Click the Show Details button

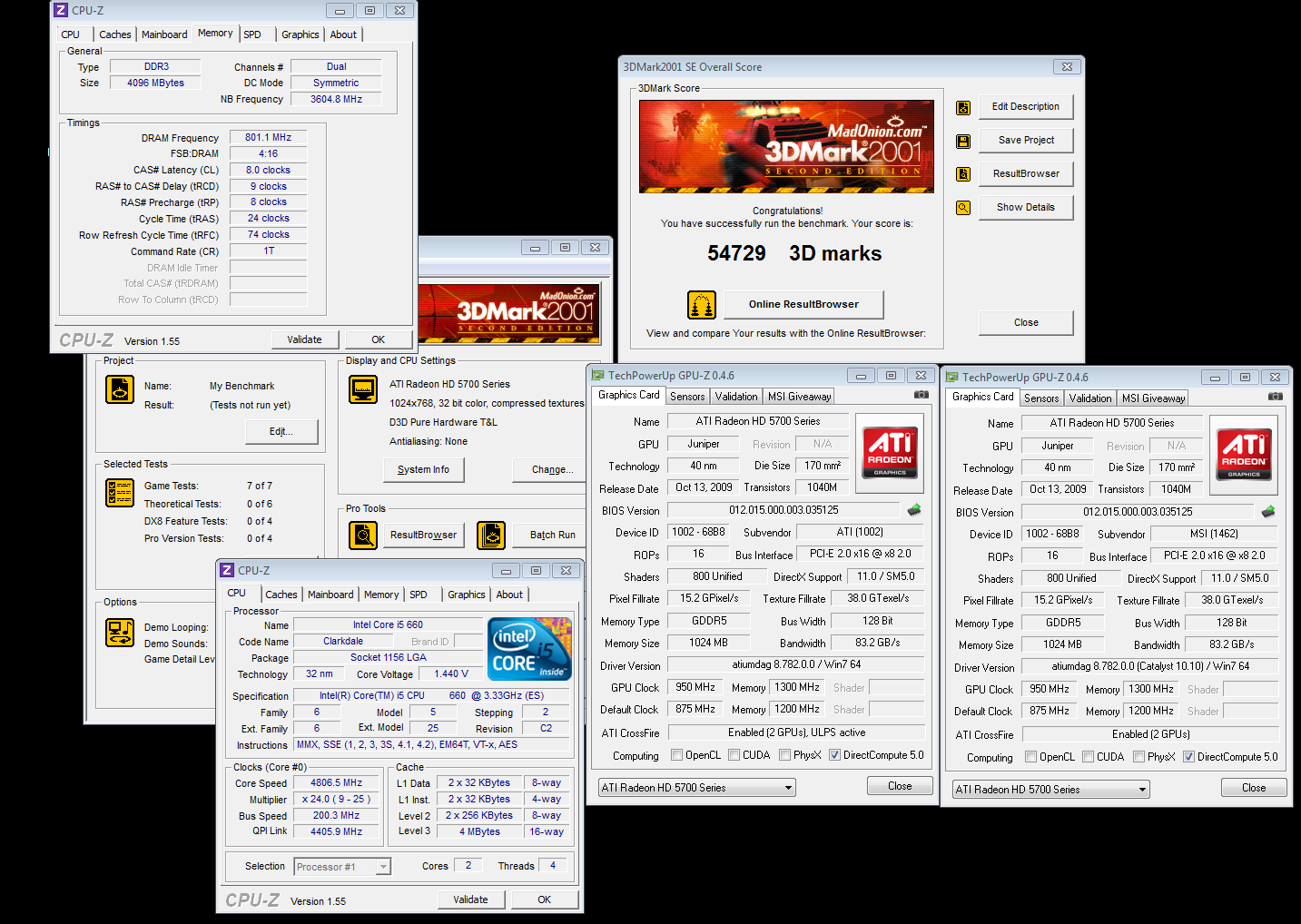point(1026,208)
